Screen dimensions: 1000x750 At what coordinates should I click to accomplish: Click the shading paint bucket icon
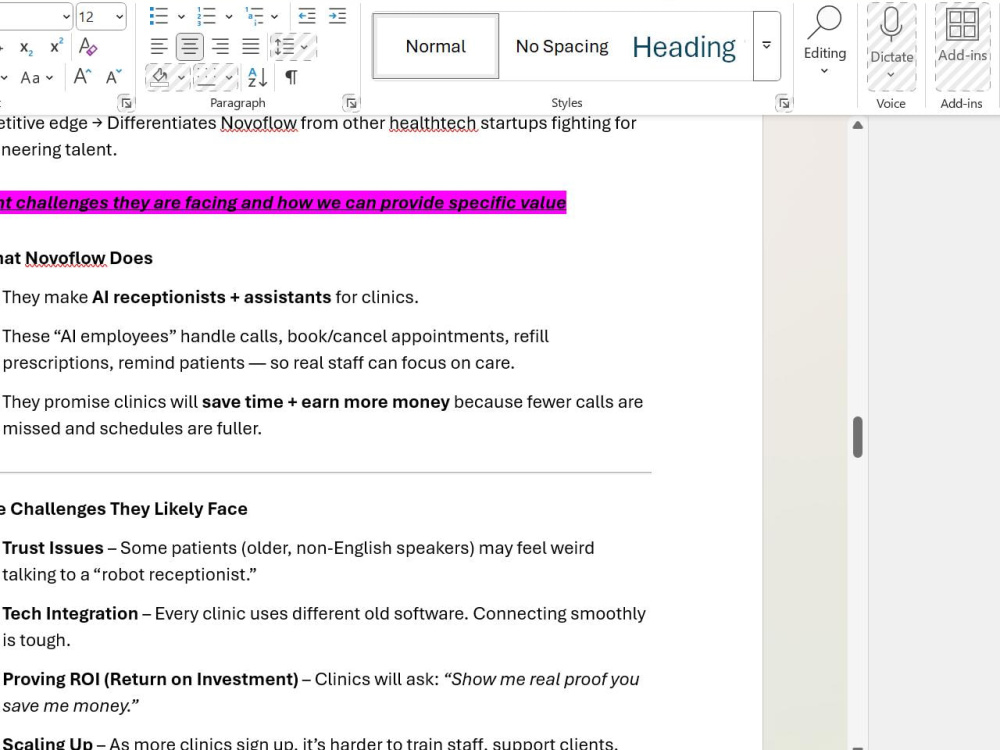point(159,77)
